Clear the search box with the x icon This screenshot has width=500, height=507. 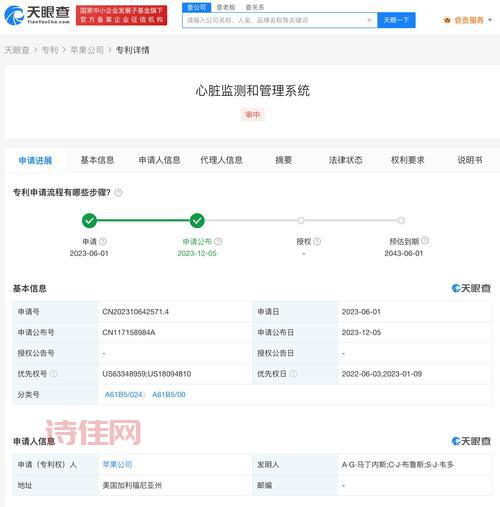click(369, 20)
